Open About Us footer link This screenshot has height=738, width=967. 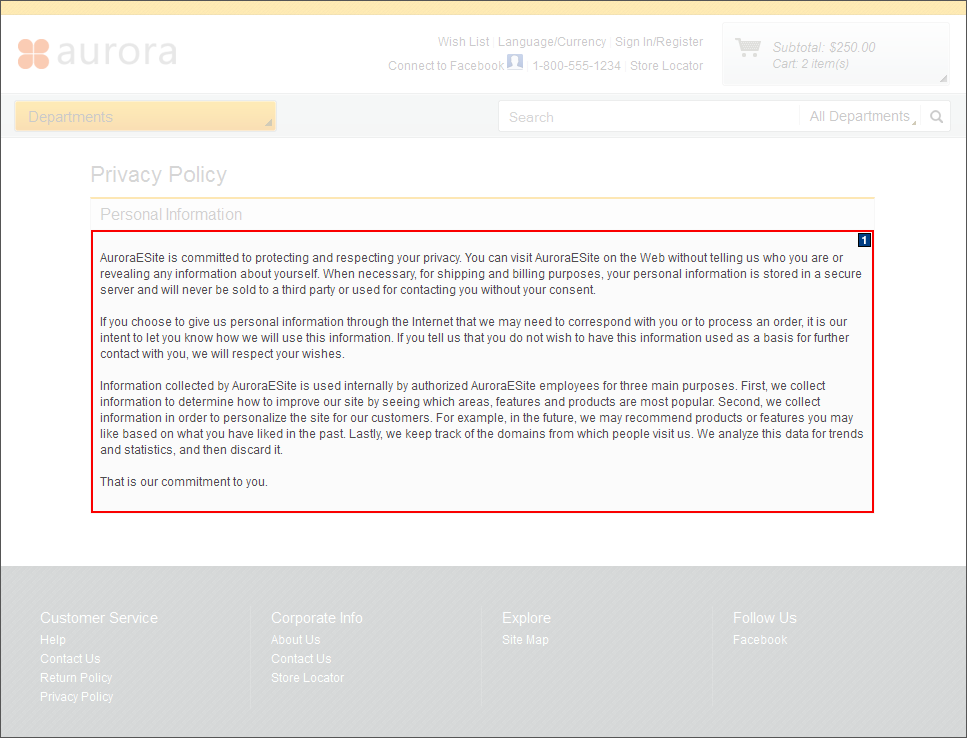click(295, 640)
